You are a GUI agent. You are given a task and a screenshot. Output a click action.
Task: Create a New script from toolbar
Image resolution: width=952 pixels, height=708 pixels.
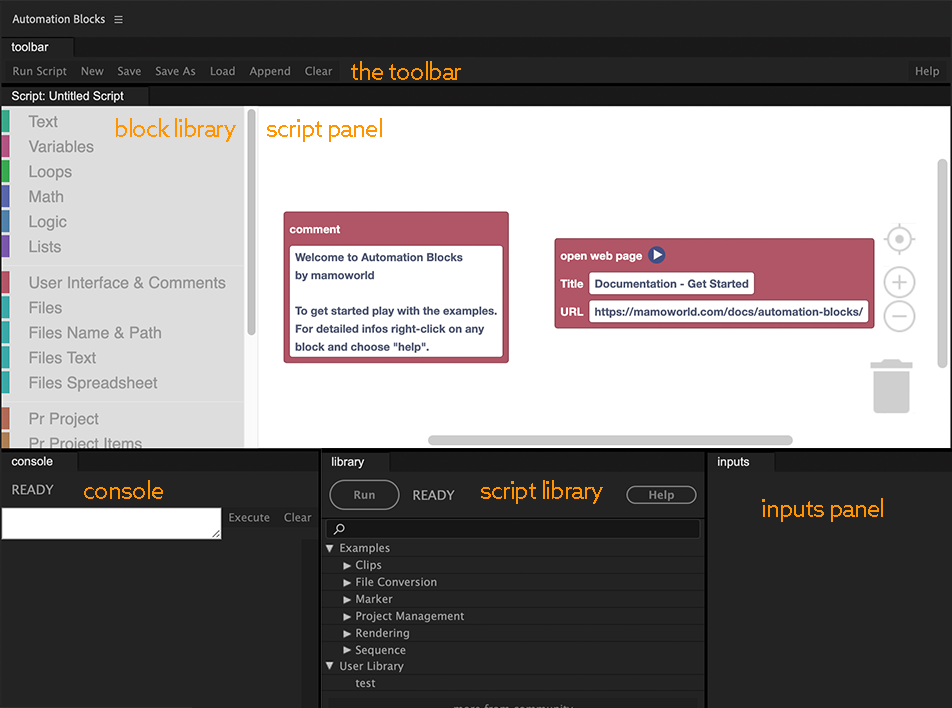[x=92, y=71]
